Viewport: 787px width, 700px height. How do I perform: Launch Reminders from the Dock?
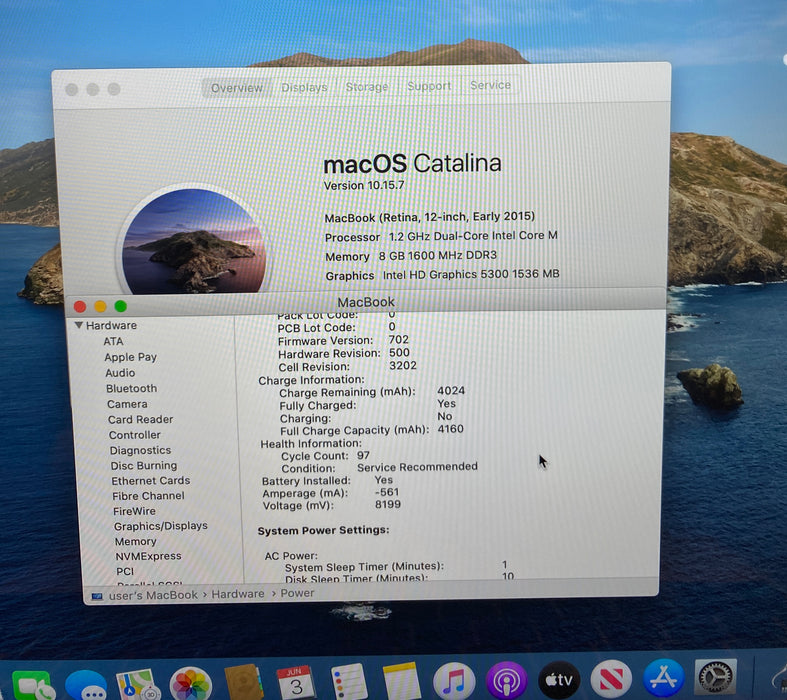point(349,682)
